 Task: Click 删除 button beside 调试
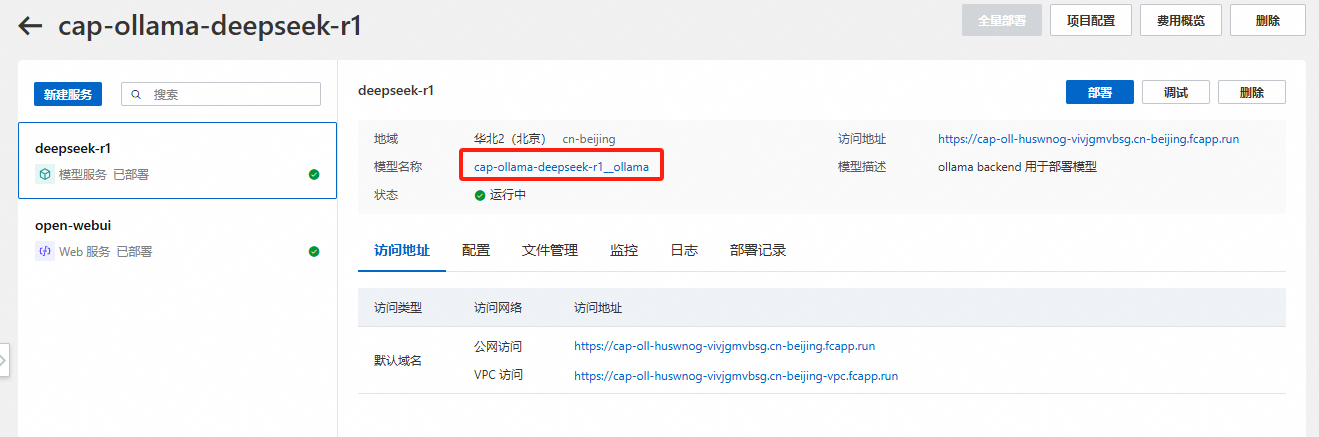1252,92
